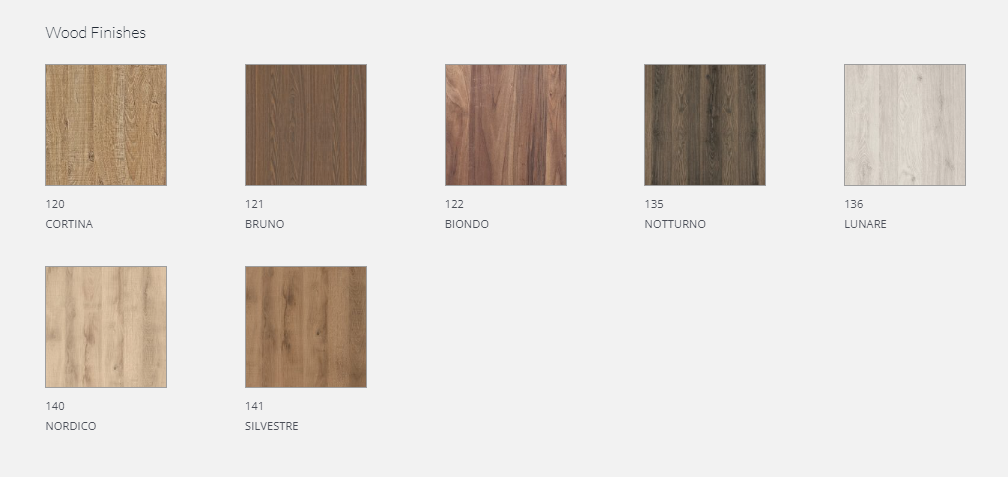
Task: Click finish code 141
Action: pos(254,406)
